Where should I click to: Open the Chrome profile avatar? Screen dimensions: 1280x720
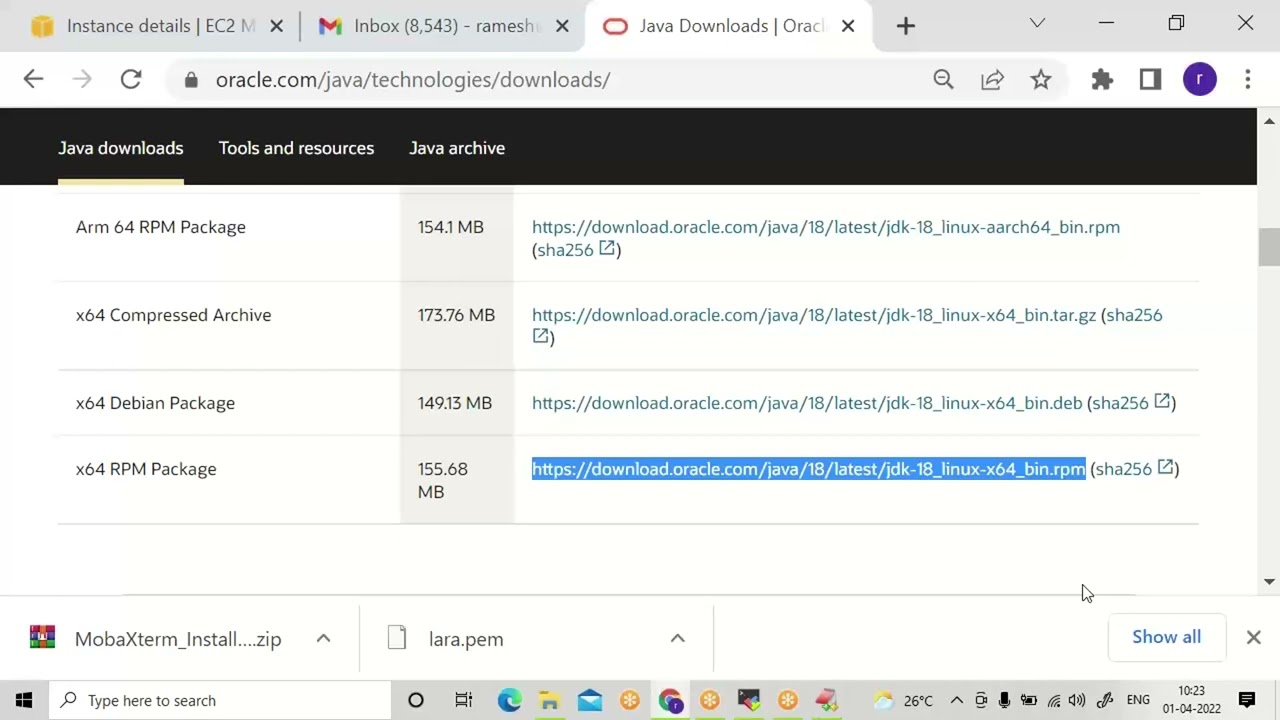(x=1200, y=80)
